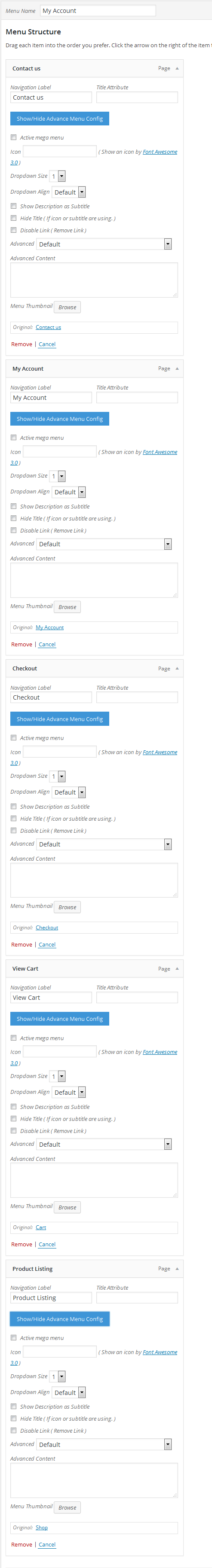Remove the View Cart menu item
Screen dimensions: 212x1568
[22, 1244]
